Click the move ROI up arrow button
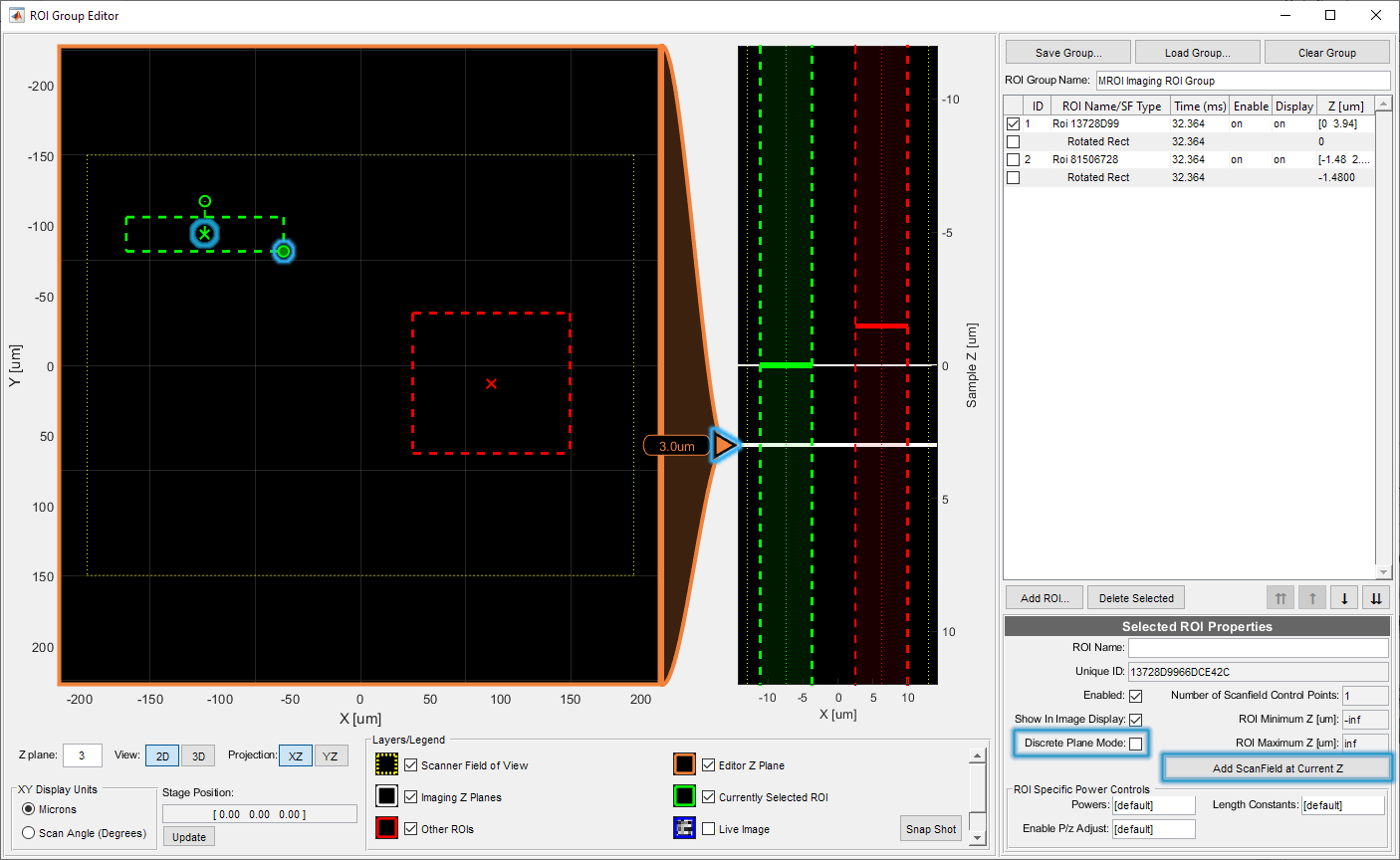This screenshot has height=860, width=1400. 1312,598
